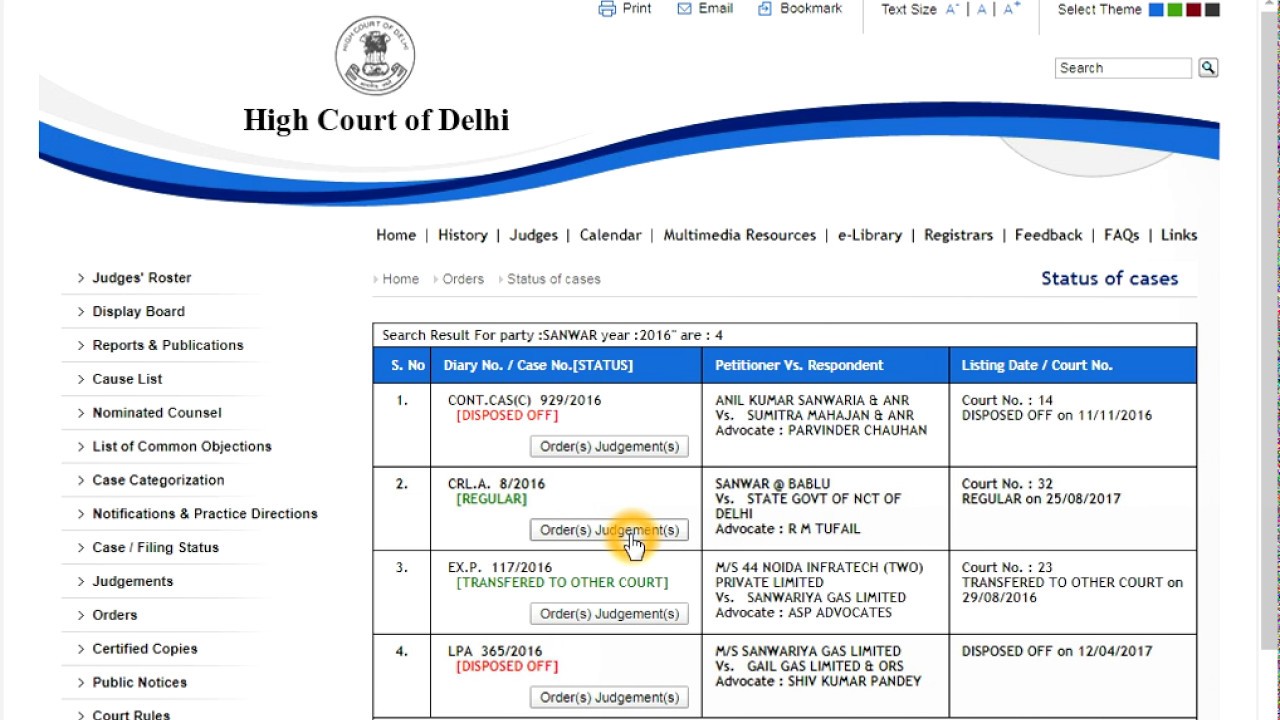Viewport: 1280px width, 720px height.
Task: Decrease text size with A-
Action: [952, 9]
